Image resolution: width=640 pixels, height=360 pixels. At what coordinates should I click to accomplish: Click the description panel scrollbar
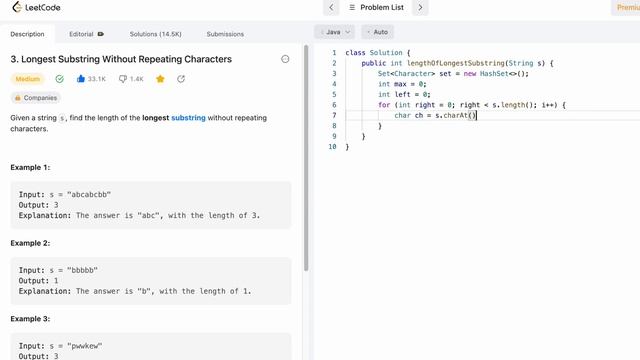pos(306,158)
